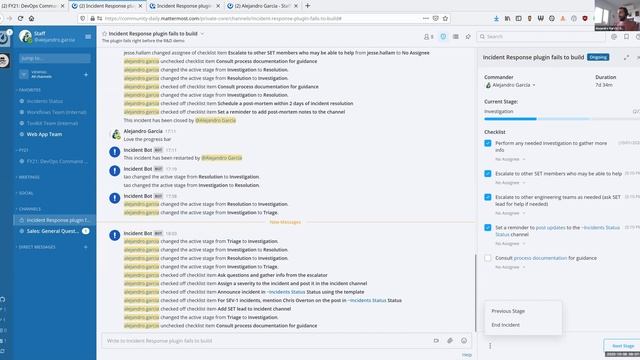Reload the page in the browser
640x360 pixels.
tap(20, 18)
